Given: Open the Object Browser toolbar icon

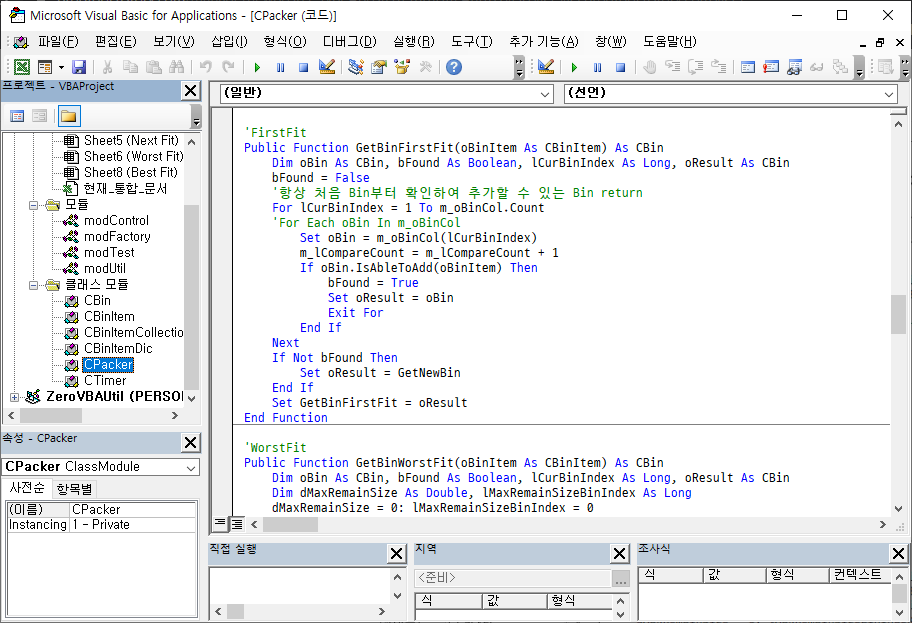Looking at the screenshot, I should click(x=402, y=67).
